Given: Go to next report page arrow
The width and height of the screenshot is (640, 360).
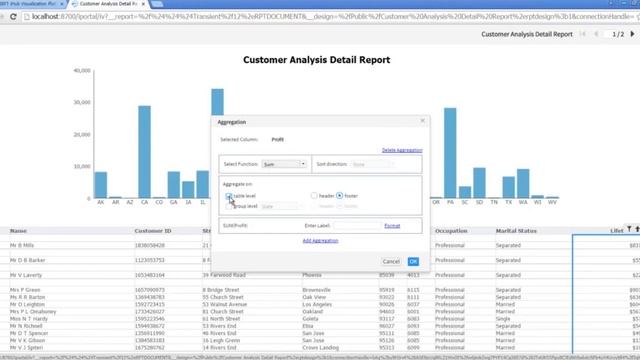Looking at the screenshot, I should pyautogui.click(x=632, y=34).
